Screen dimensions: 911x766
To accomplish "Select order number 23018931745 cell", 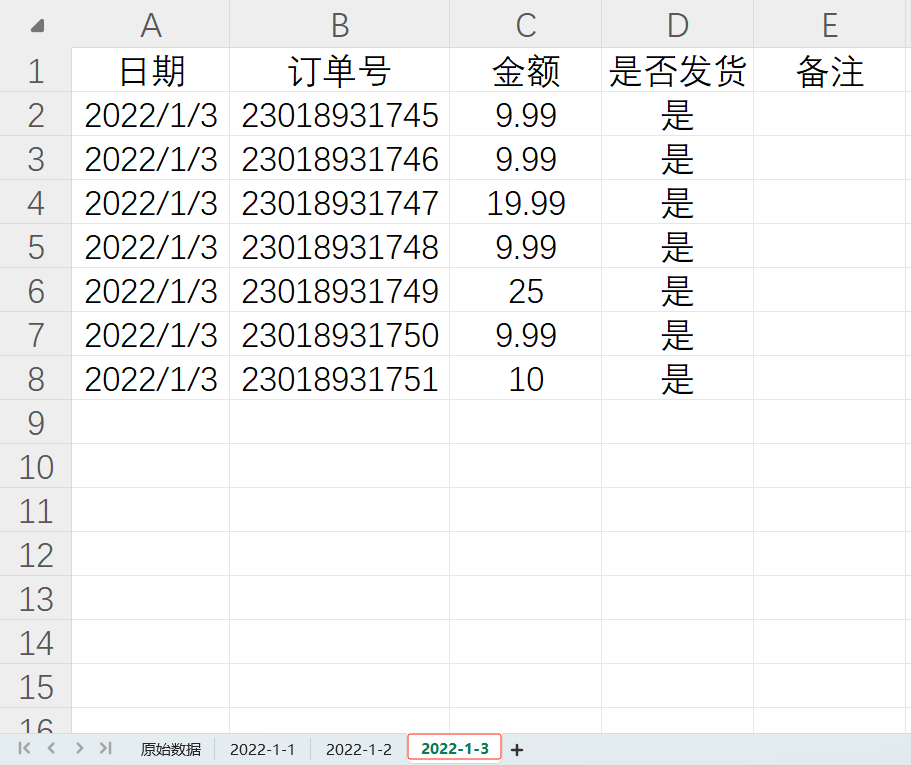I will [340, 114].
